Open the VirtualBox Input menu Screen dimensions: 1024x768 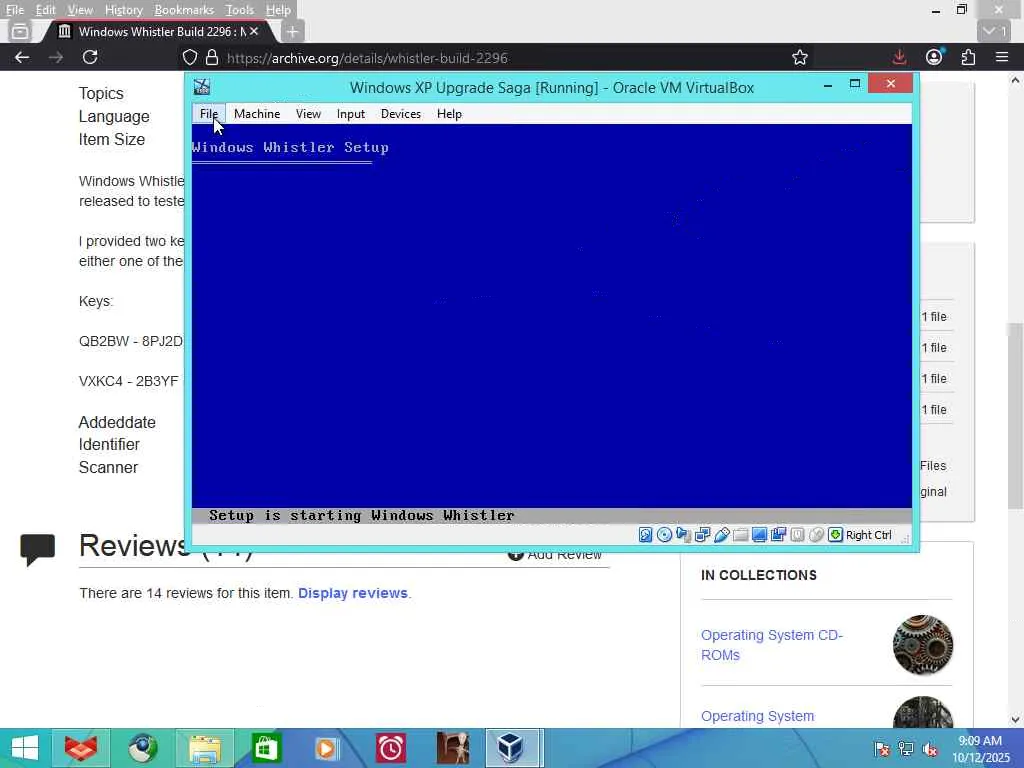coord(351,114)
